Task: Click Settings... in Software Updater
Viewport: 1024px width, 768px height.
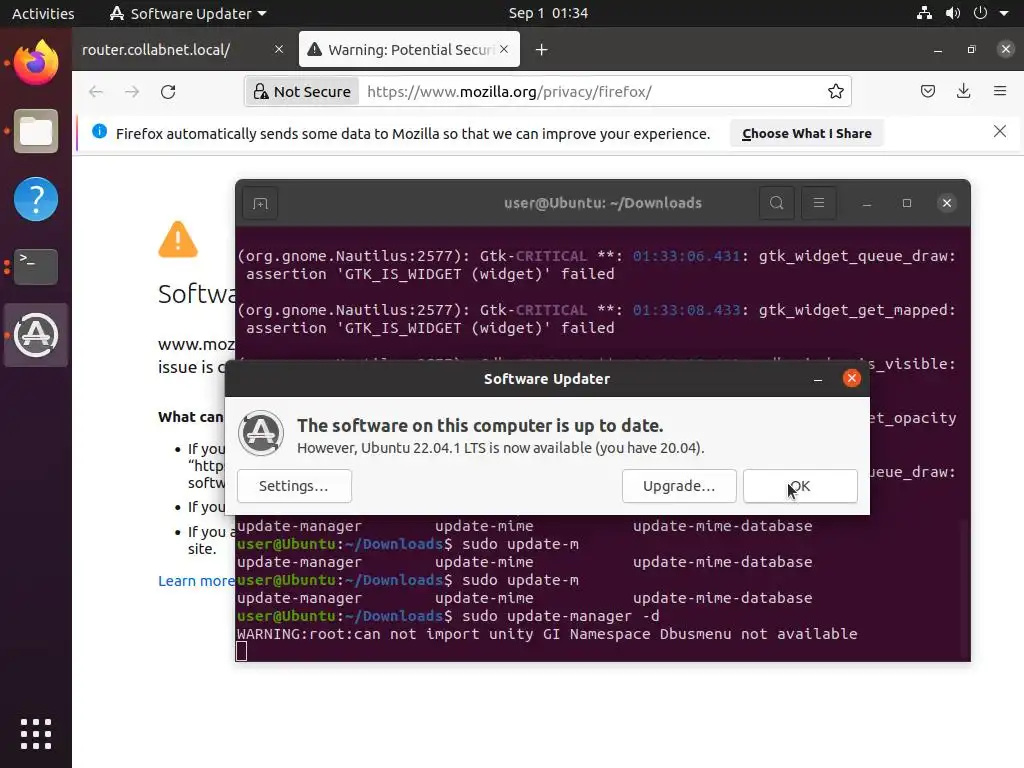Action: [x=294, y=486]
